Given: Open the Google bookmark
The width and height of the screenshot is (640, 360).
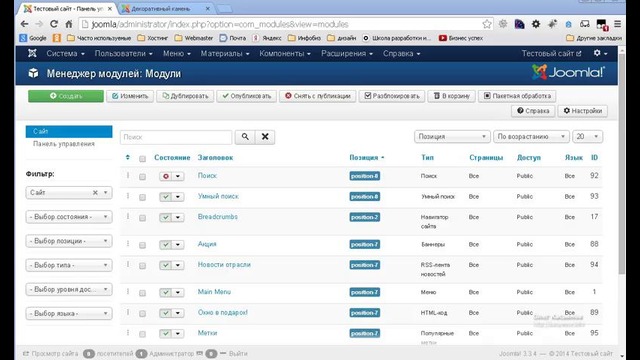Looking at the screenshot, I should tap(33, 38).
